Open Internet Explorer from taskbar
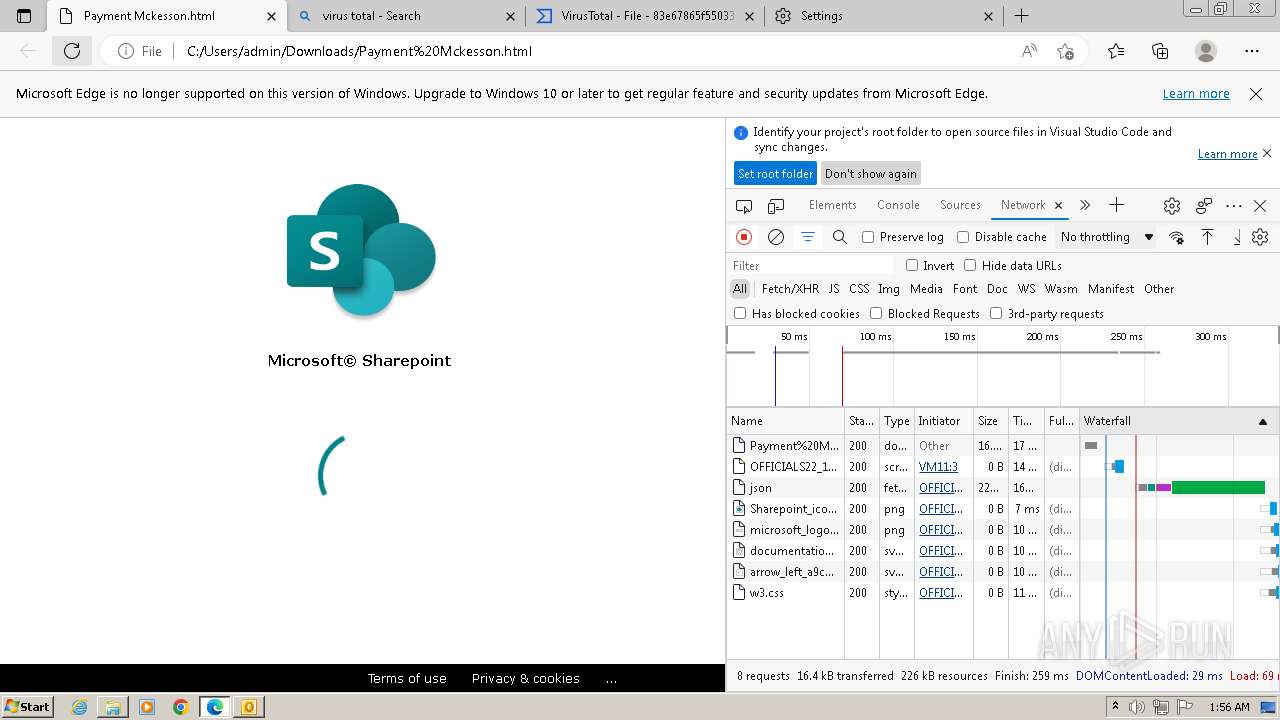The width and height of the screenshot is (1280, 720). click(80, 707)
